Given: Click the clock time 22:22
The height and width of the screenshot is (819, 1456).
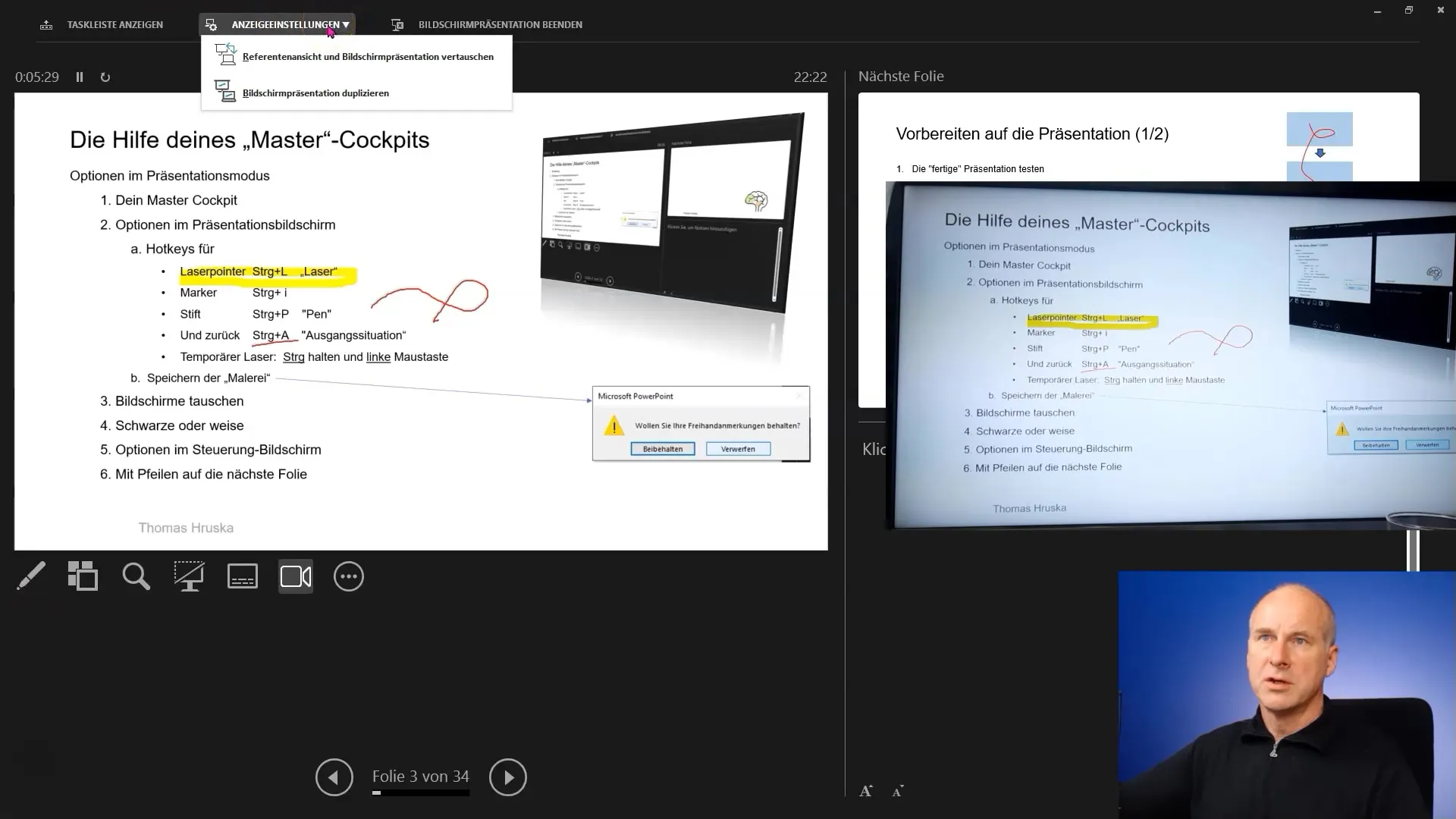Looking at the screenshot, I should (811, 77).
